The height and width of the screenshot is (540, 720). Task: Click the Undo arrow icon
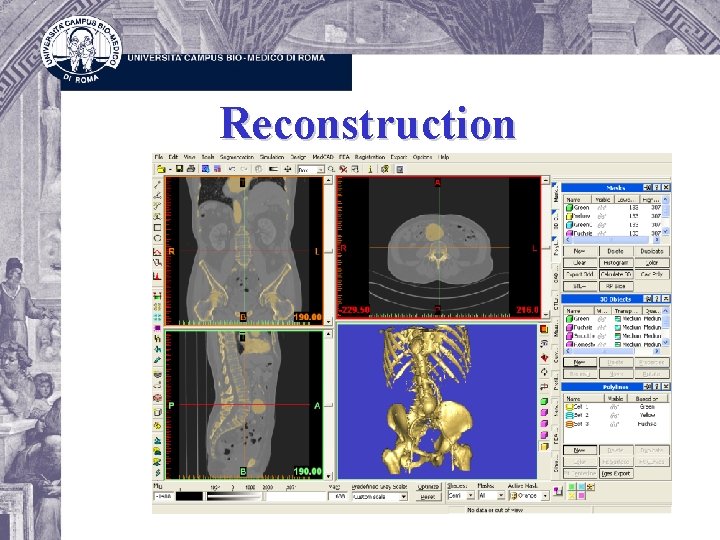pyautogui.click(x=232, y=169)
